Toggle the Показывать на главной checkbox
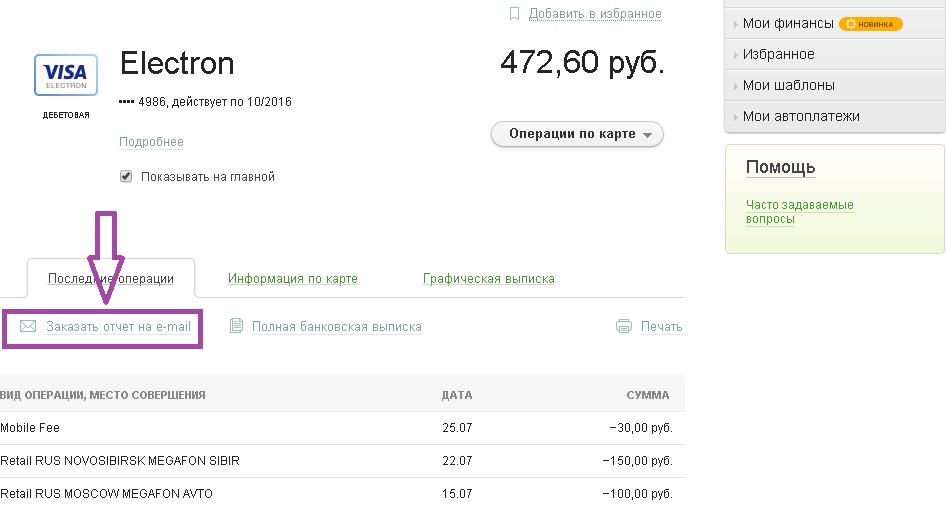Image resolution: width=946 pixels, height=507 pixels. tap(126, 176)
